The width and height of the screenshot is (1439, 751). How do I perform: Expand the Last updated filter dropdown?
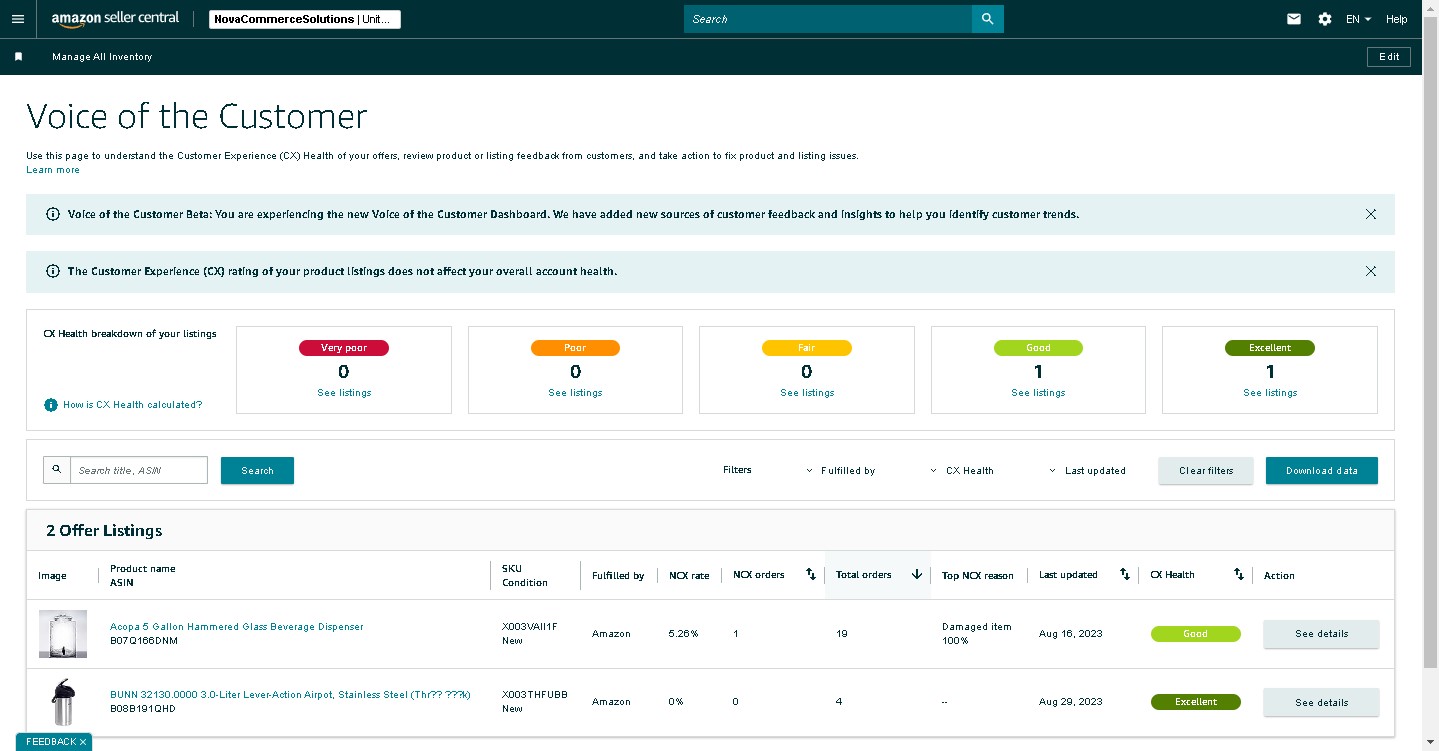1087,471
